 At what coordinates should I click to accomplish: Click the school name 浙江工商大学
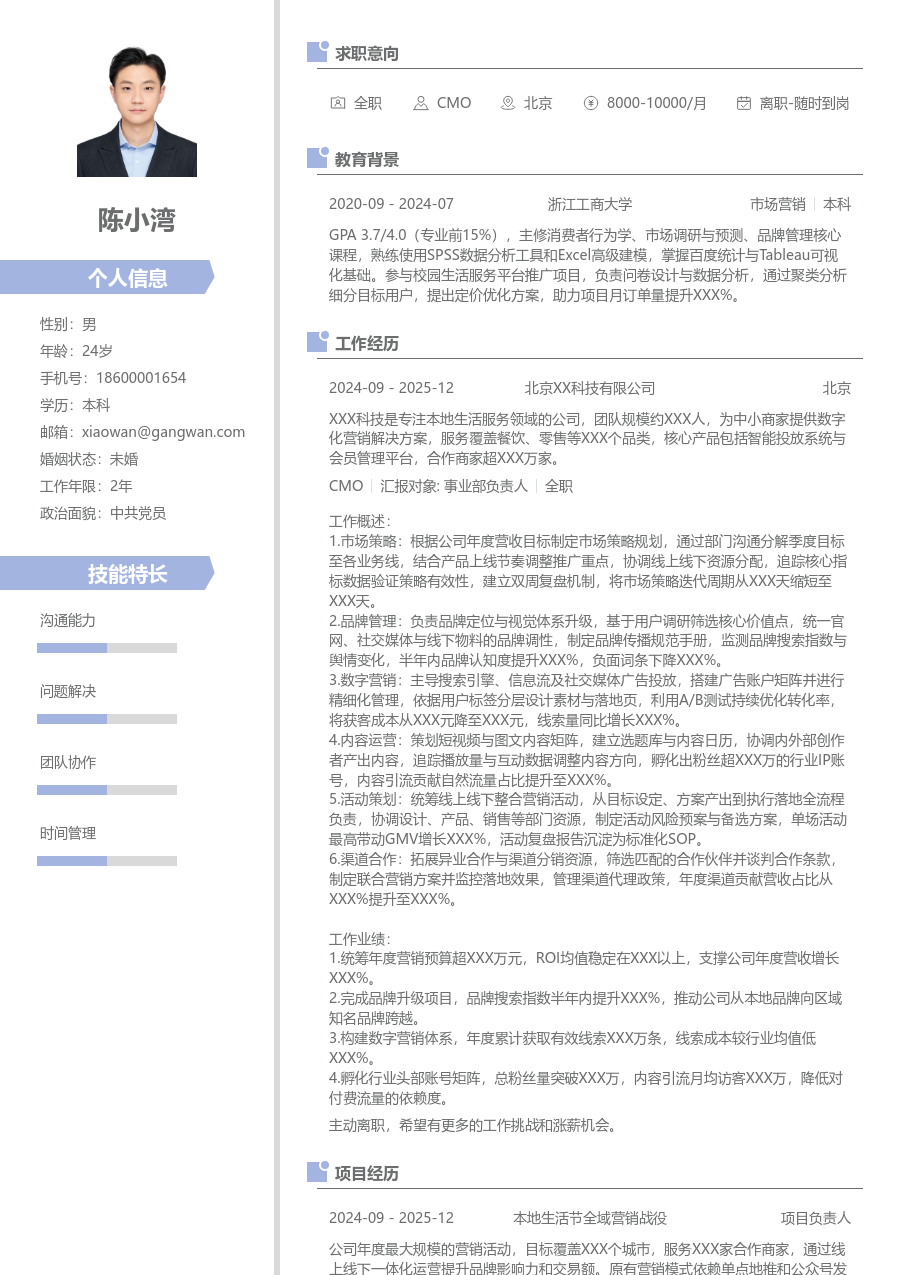[590, 204]
